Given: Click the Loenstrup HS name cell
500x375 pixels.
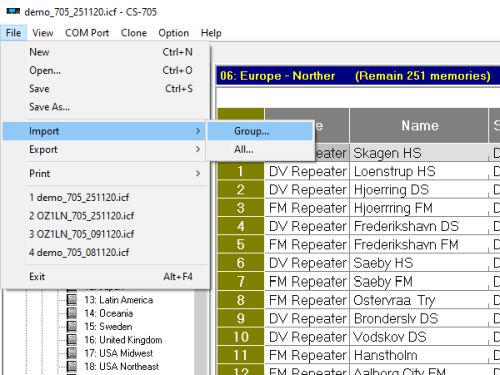Looking at the screenshot, I should (419, 171).
